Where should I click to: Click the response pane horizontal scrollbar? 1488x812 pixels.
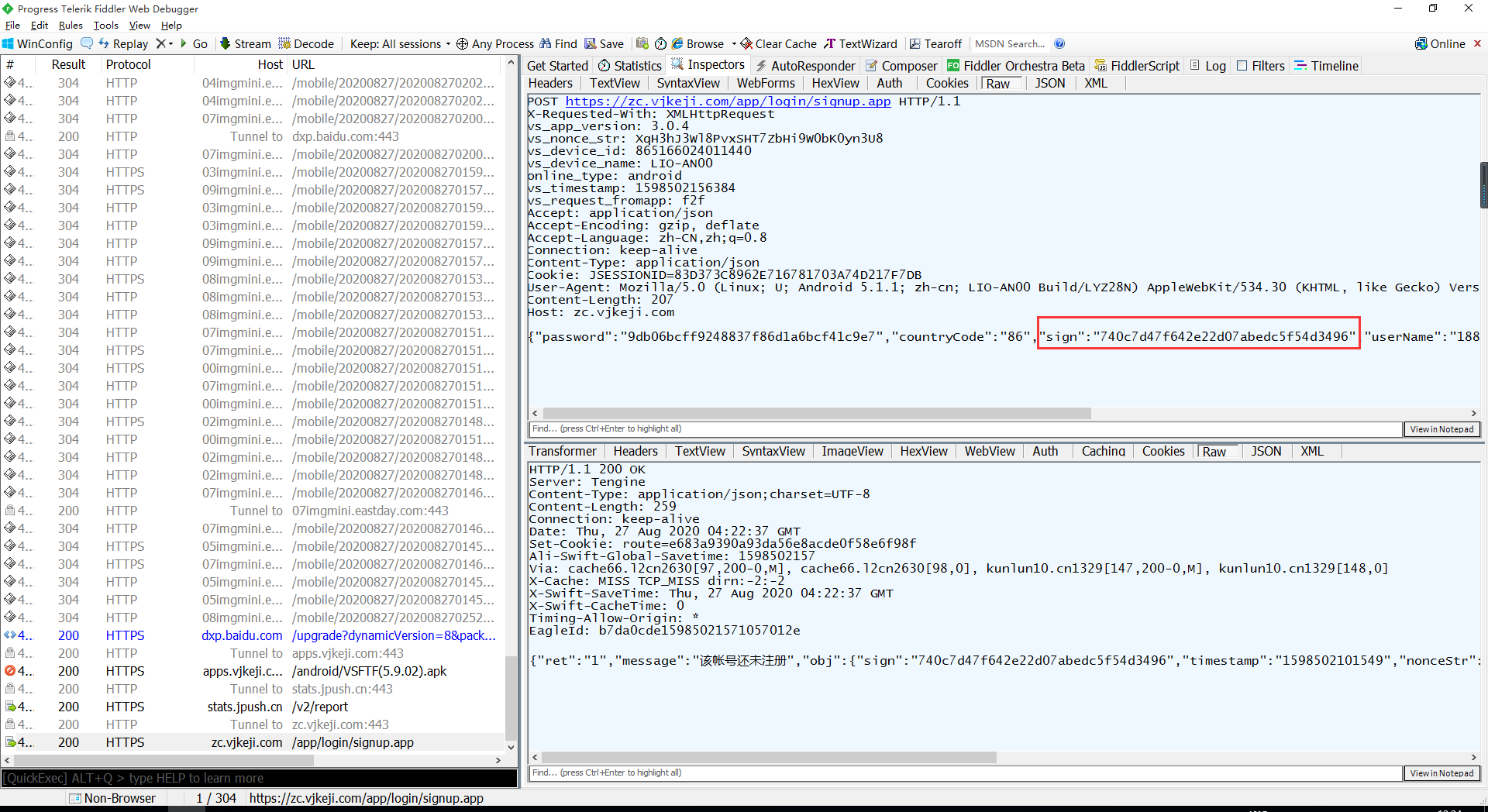[x=769, y=758]
